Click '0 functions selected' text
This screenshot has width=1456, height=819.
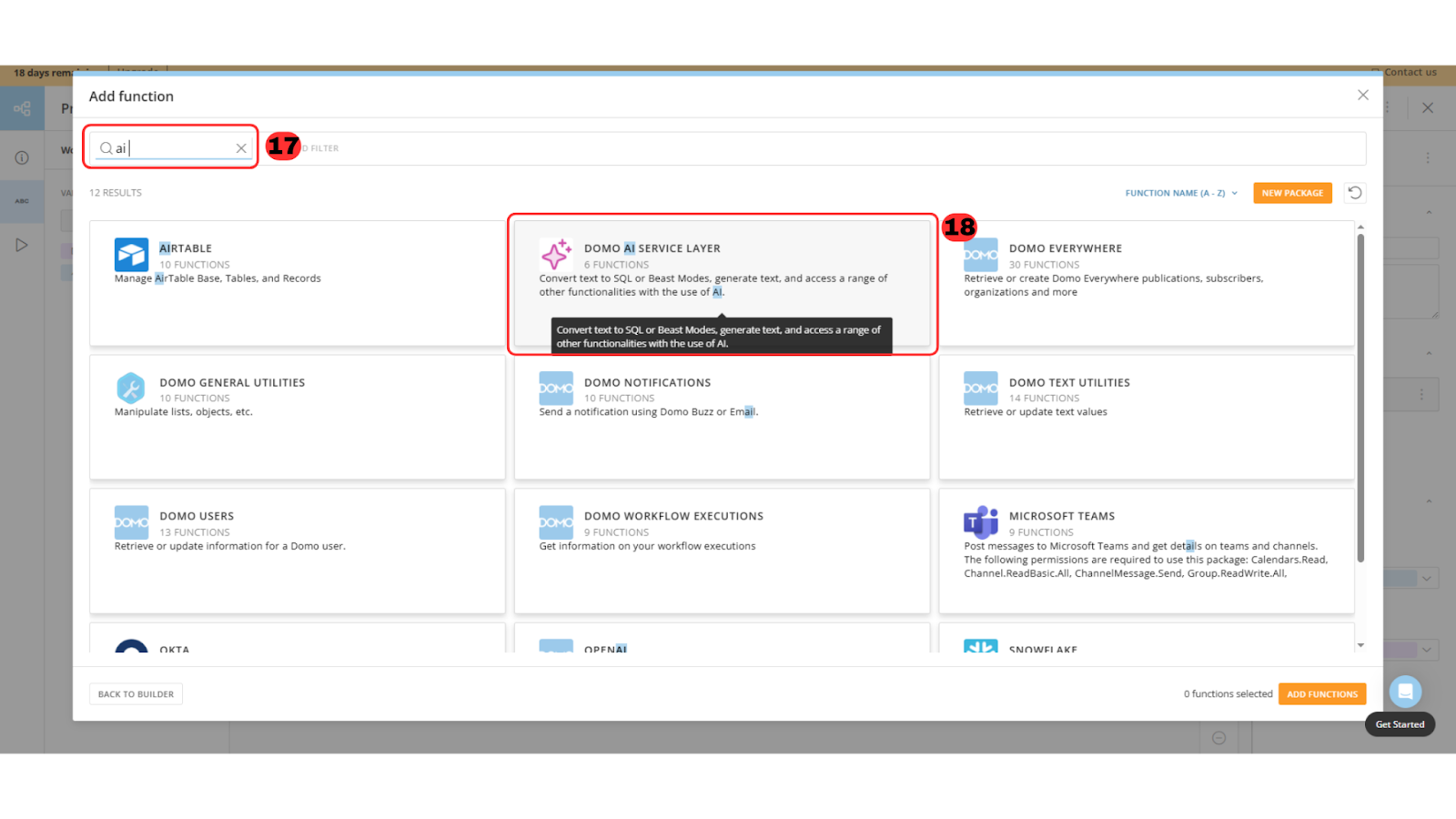click(x=1228, y=694)
